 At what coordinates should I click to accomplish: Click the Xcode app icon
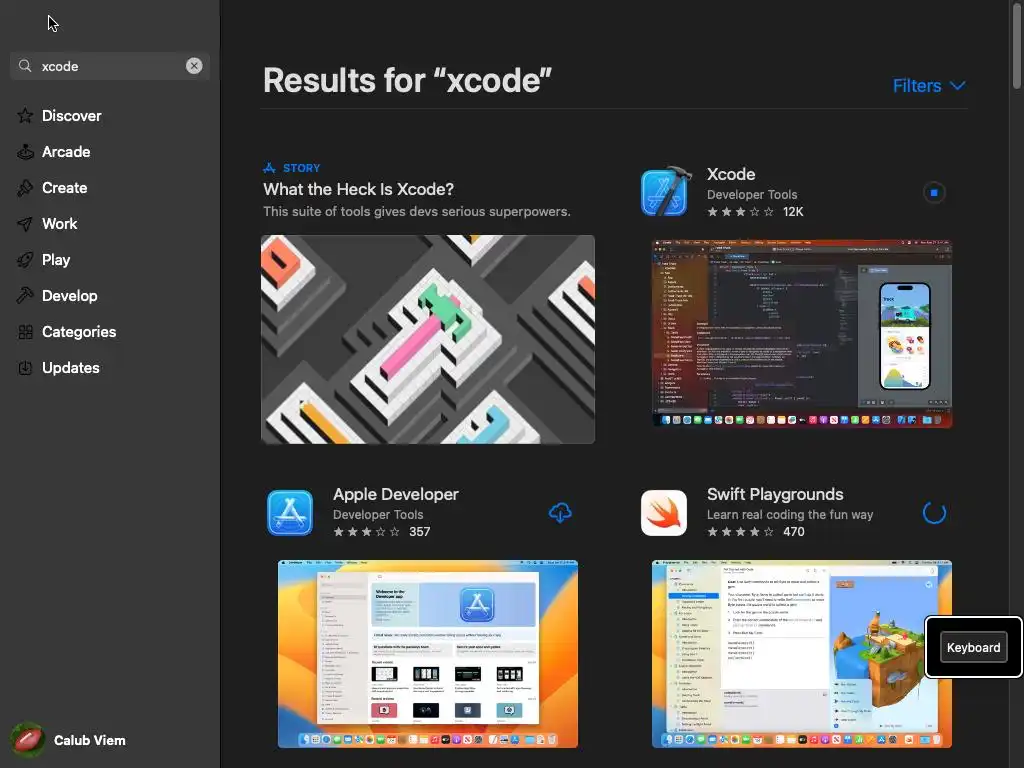pos(664,192)
